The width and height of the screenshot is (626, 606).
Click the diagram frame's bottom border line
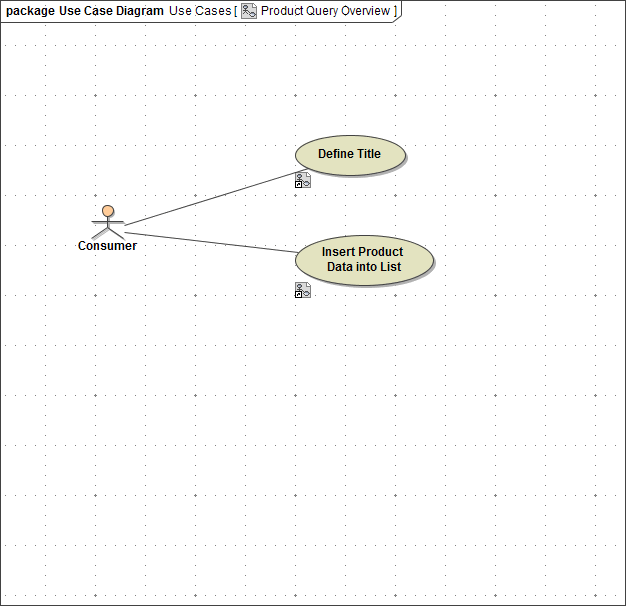pos(313,604)
